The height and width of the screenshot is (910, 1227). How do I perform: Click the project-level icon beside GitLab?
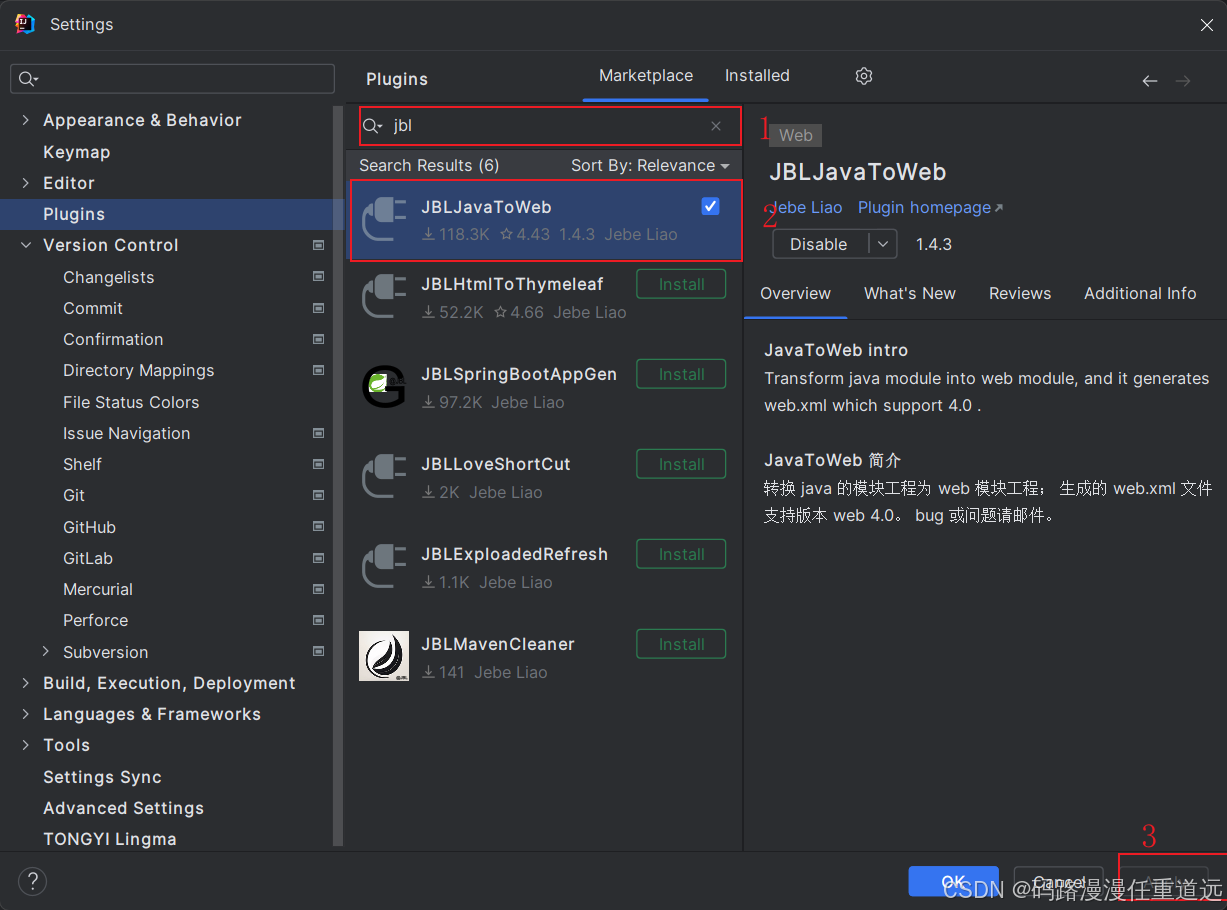318,558
